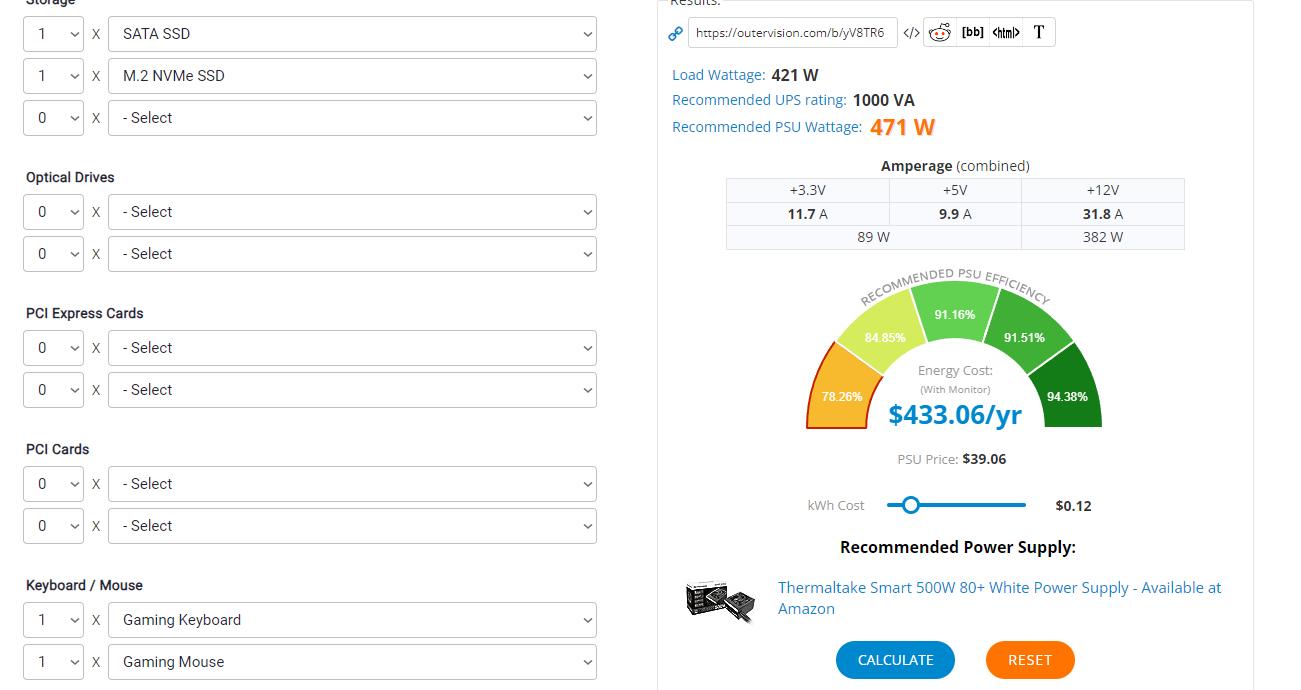Click the orange 471 W value
This screenshot has height=690, width=1301.
[x=902, y=127]
